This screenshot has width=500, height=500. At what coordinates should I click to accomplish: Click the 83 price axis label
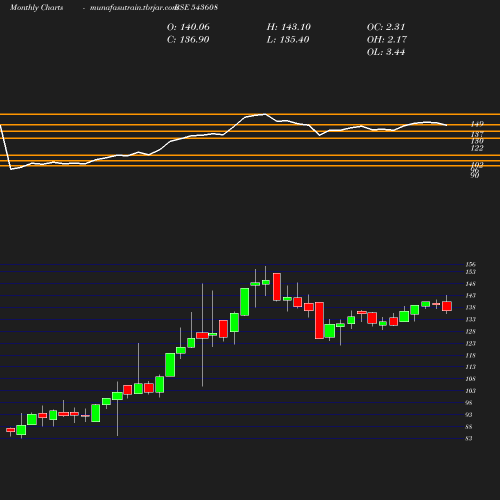click(469, 439)
